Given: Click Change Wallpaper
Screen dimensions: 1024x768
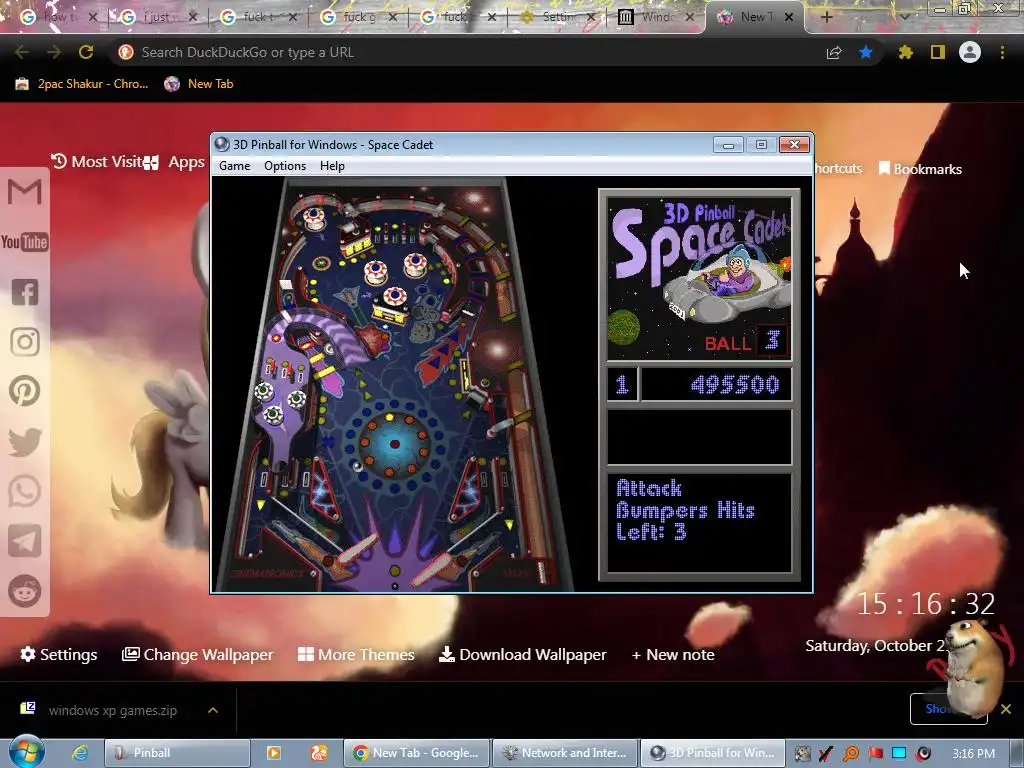Looking at the screenshot, I should point(197,654).
